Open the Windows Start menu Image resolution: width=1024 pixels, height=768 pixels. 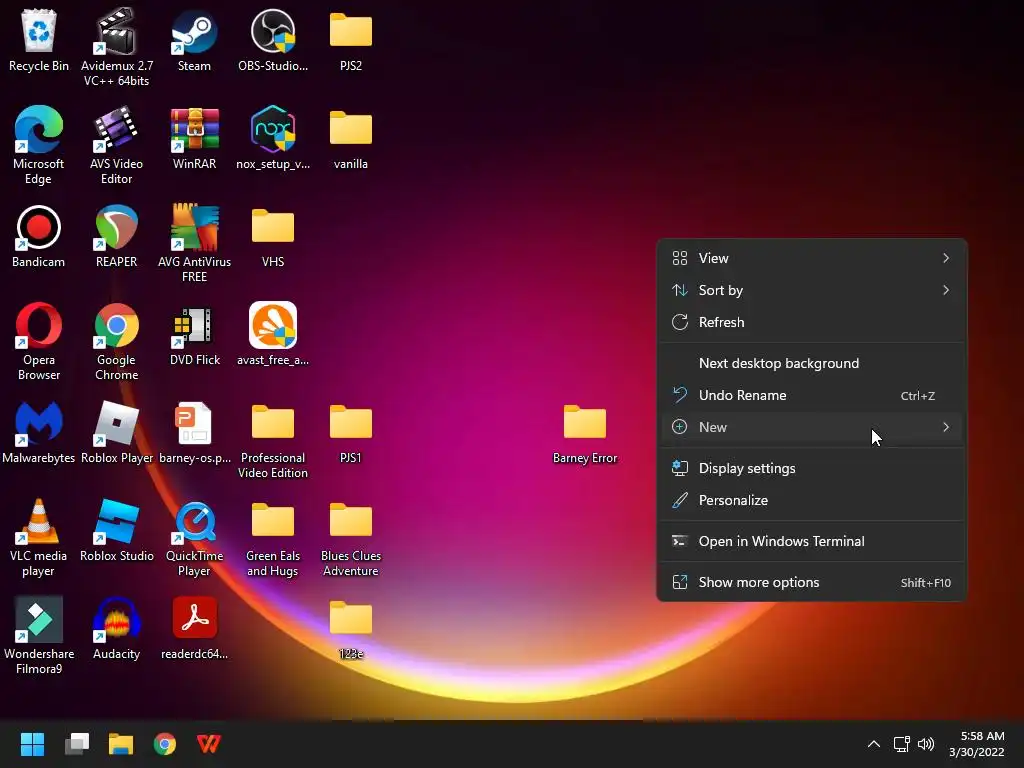tap(32, 744)
